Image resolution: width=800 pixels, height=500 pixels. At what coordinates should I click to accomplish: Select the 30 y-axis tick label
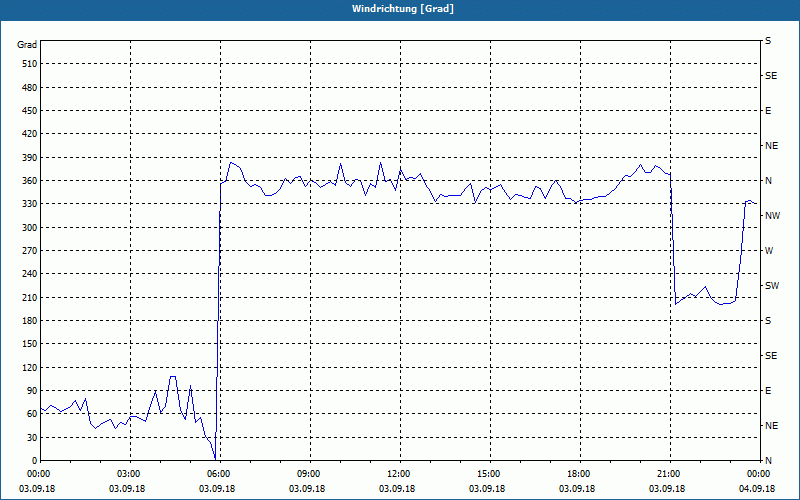pos(32,437)
